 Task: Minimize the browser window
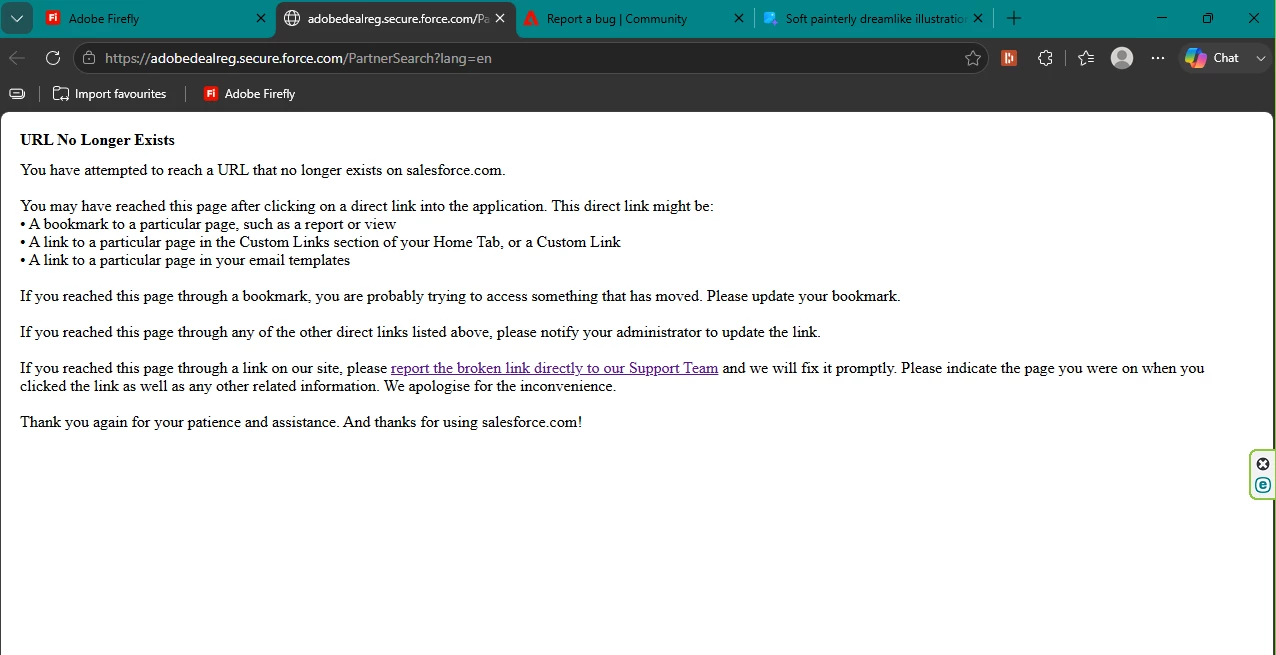click(1162, 18)
